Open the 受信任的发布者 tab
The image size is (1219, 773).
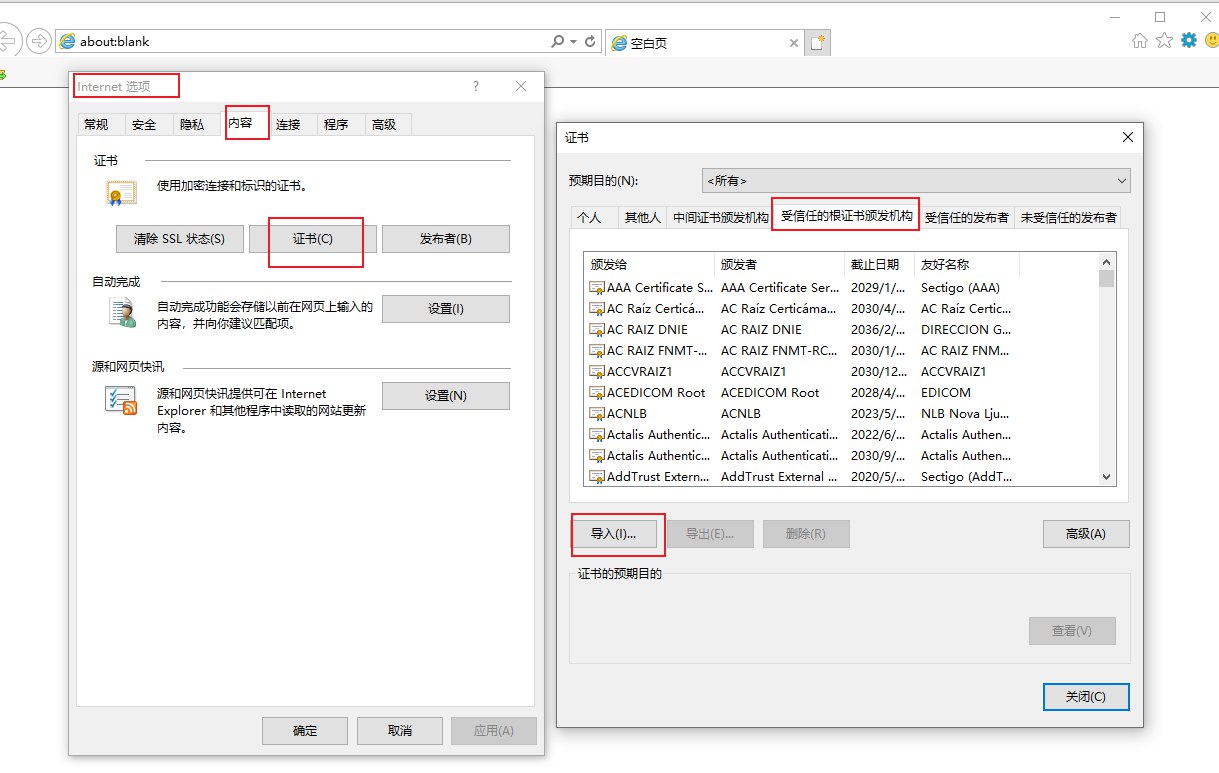pos(966,217)
